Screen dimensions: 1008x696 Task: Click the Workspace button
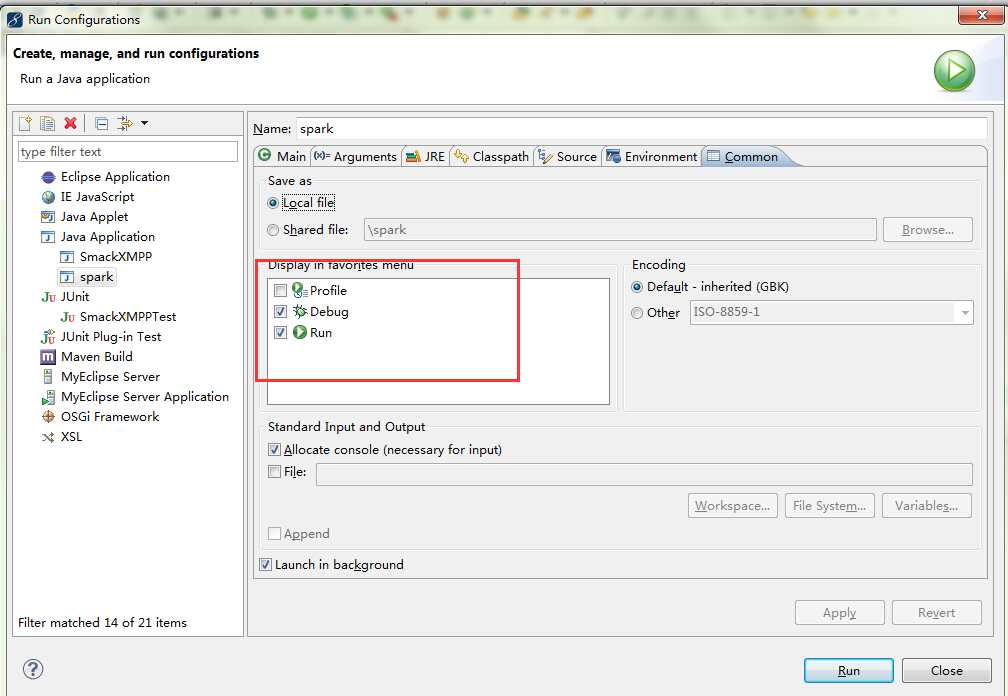(x=733, y=506)
